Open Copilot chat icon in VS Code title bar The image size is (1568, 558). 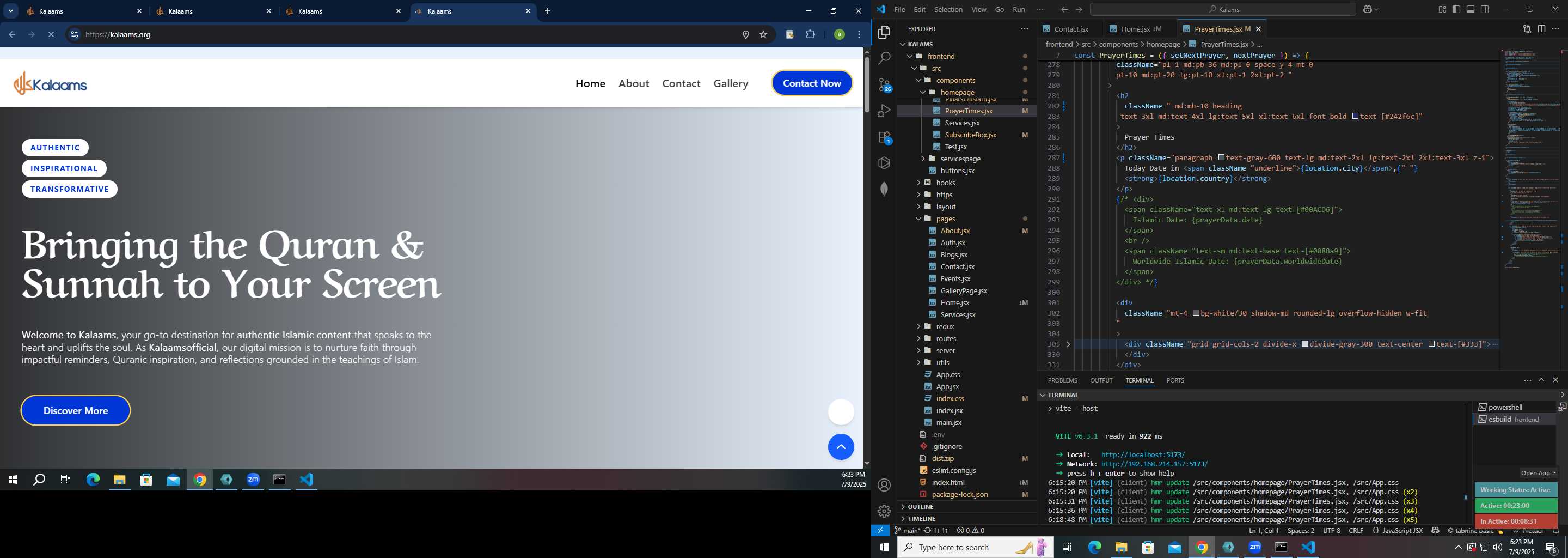[x=1367, y=10]
